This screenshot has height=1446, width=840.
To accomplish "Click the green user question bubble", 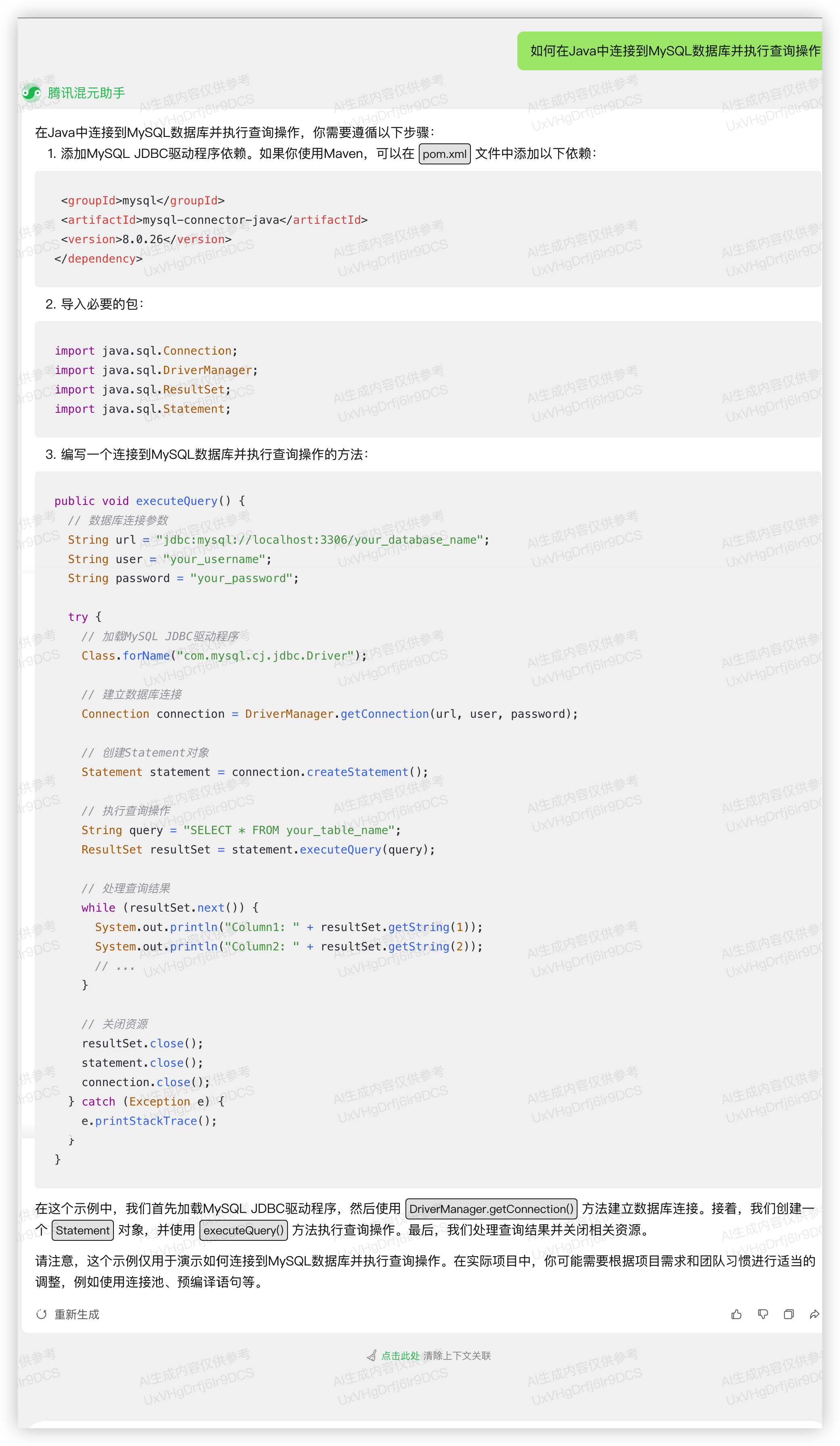I will coord(670,51).
